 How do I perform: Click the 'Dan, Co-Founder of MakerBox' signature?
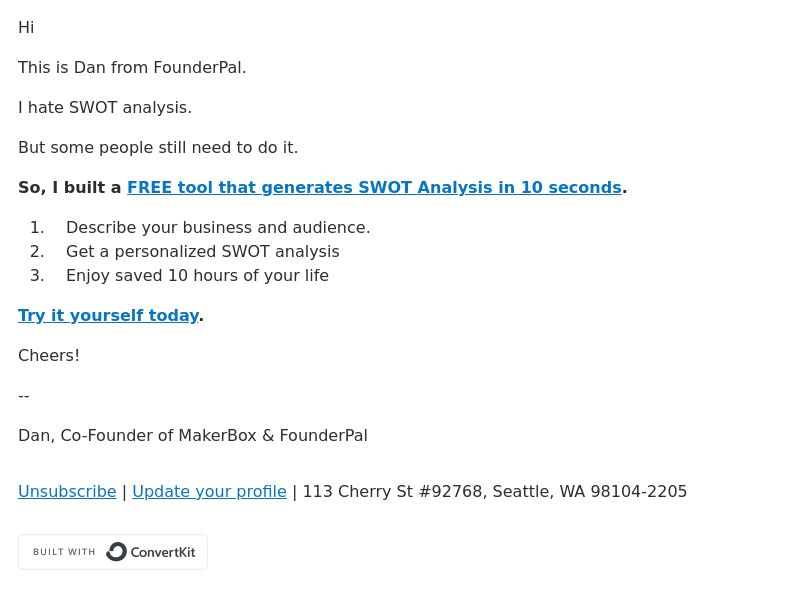pos(193,436)
